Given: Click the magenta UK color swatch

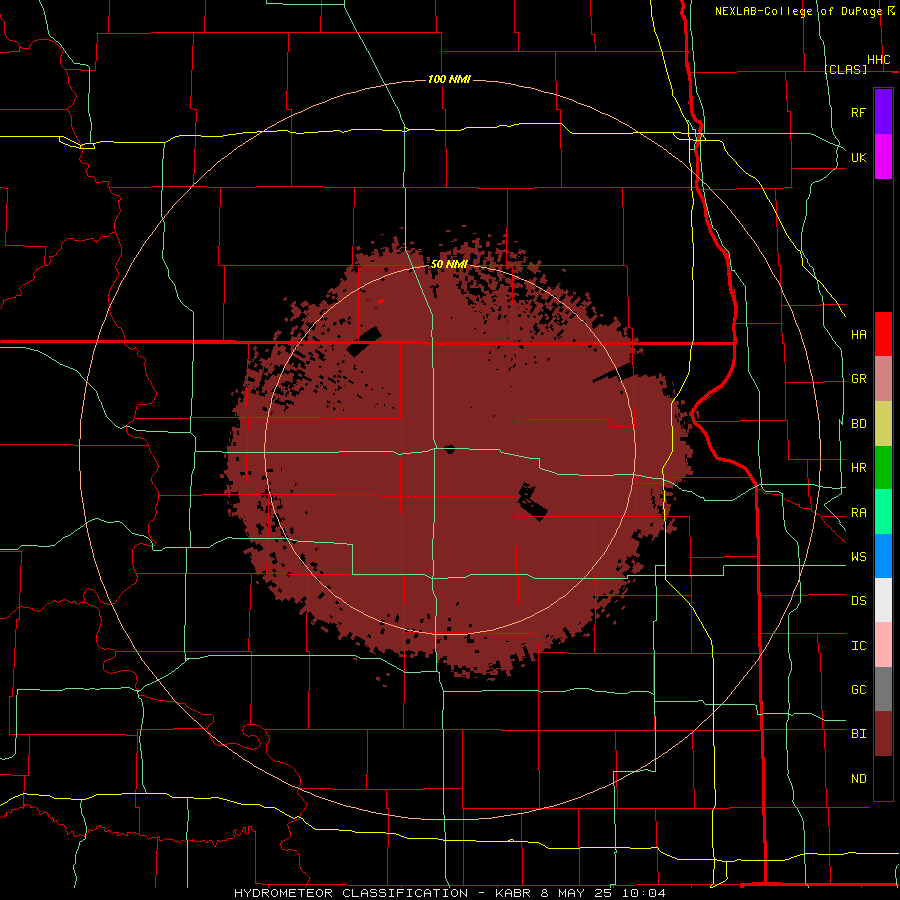Looking at the screenshot, I should point(883,157).
